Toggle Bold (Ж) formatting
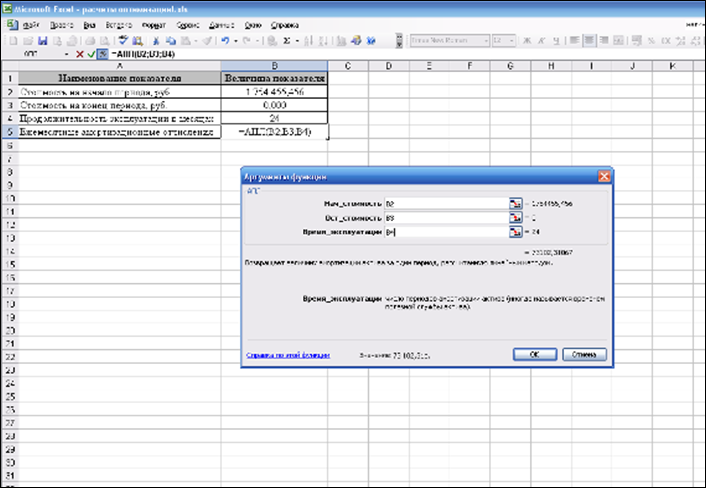 pos(526,41)
